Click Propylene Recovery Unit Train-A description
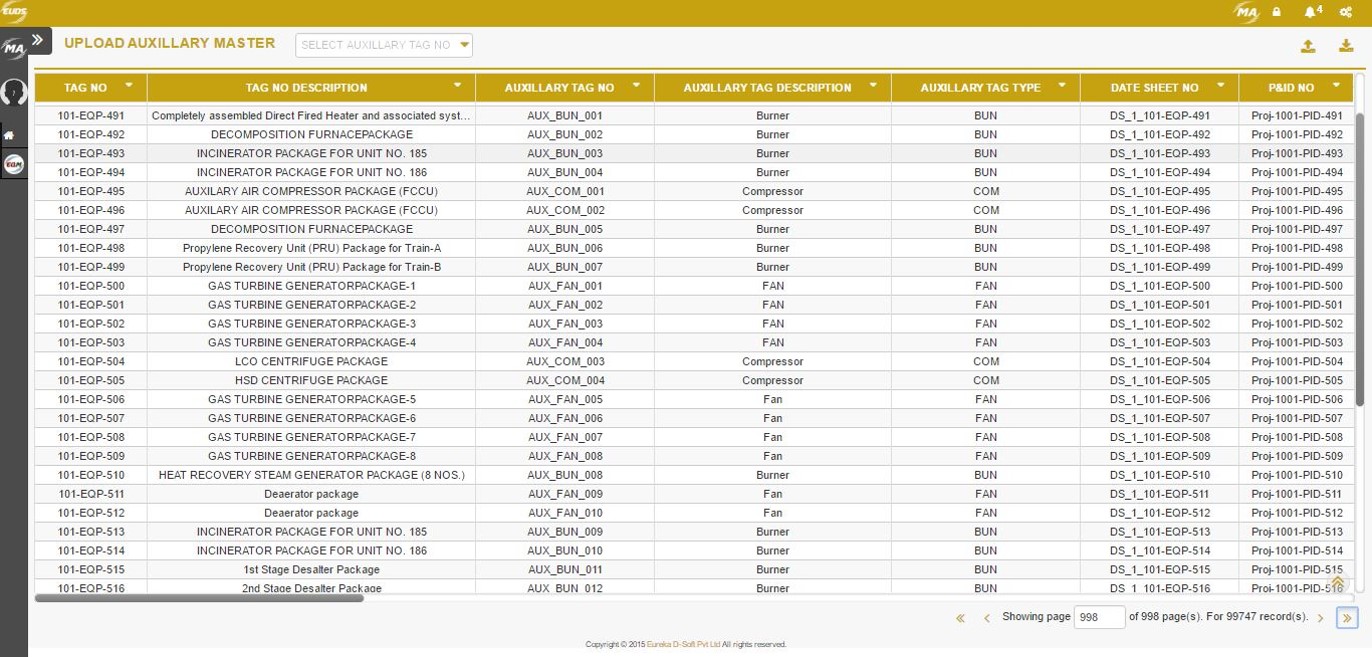This screenshot has height=657, width=1372. pos(311,249)
